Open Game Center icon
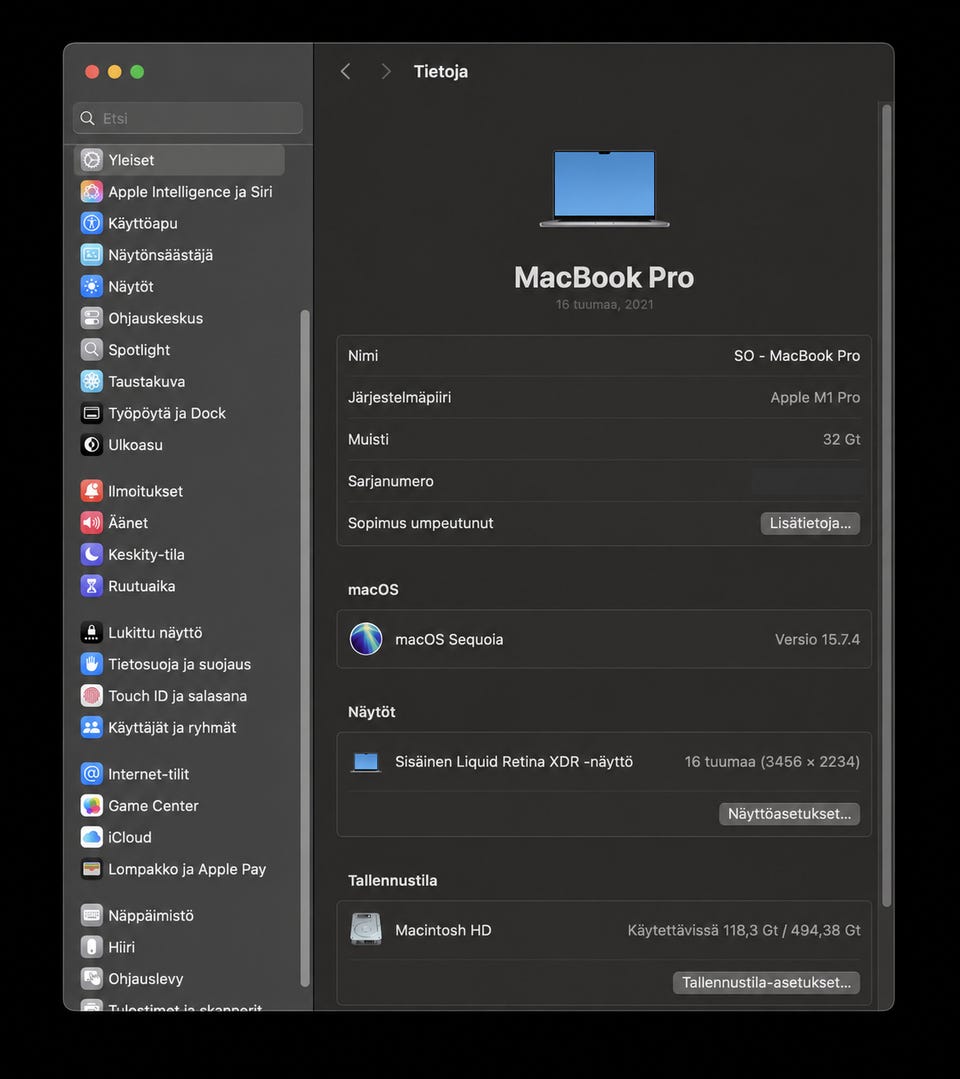The image size is (960, 1079). [92, 805]
